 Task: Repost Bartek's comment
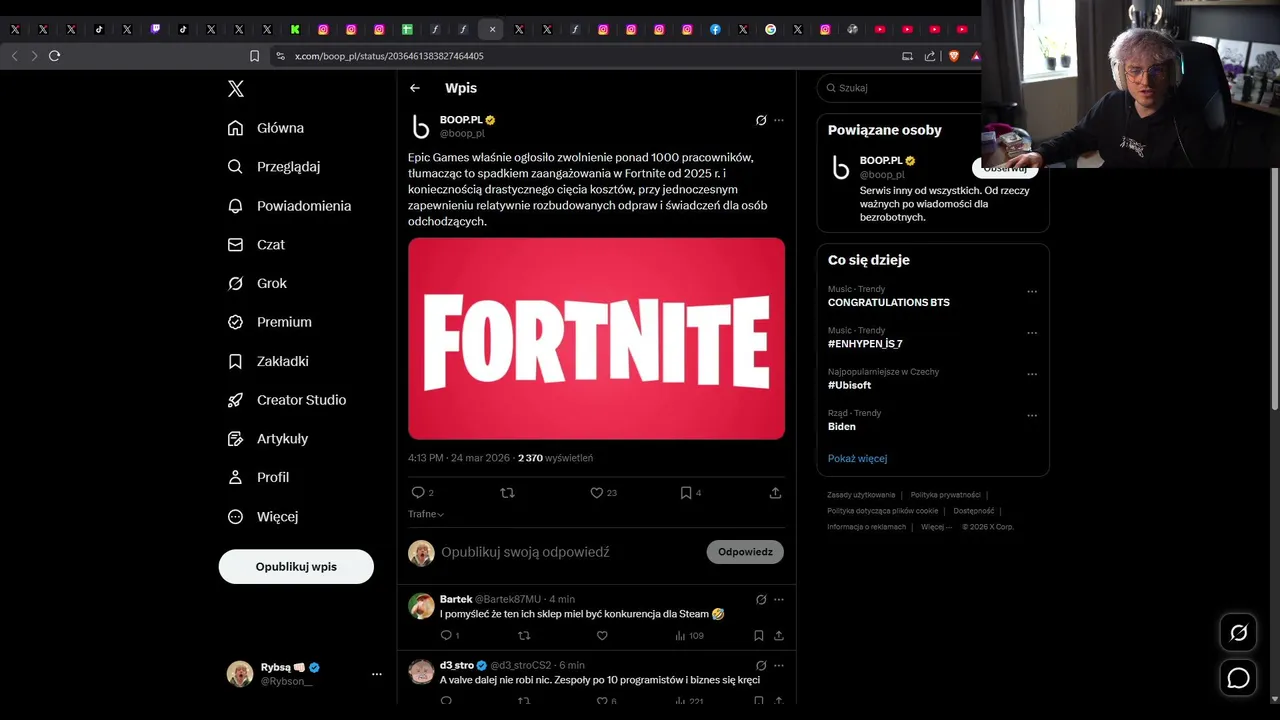tap(524, 636)
